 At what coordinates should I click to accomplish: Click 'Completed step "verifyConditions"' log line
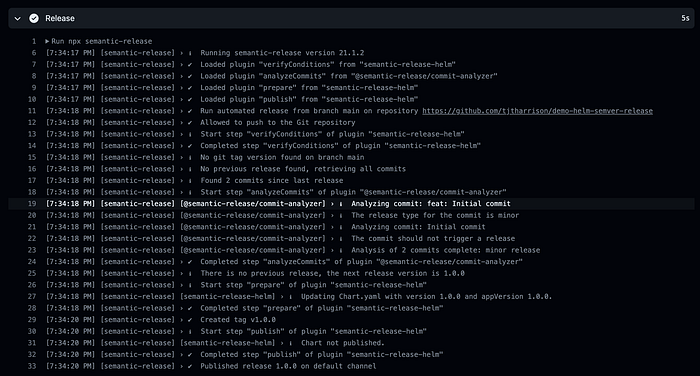341,146
